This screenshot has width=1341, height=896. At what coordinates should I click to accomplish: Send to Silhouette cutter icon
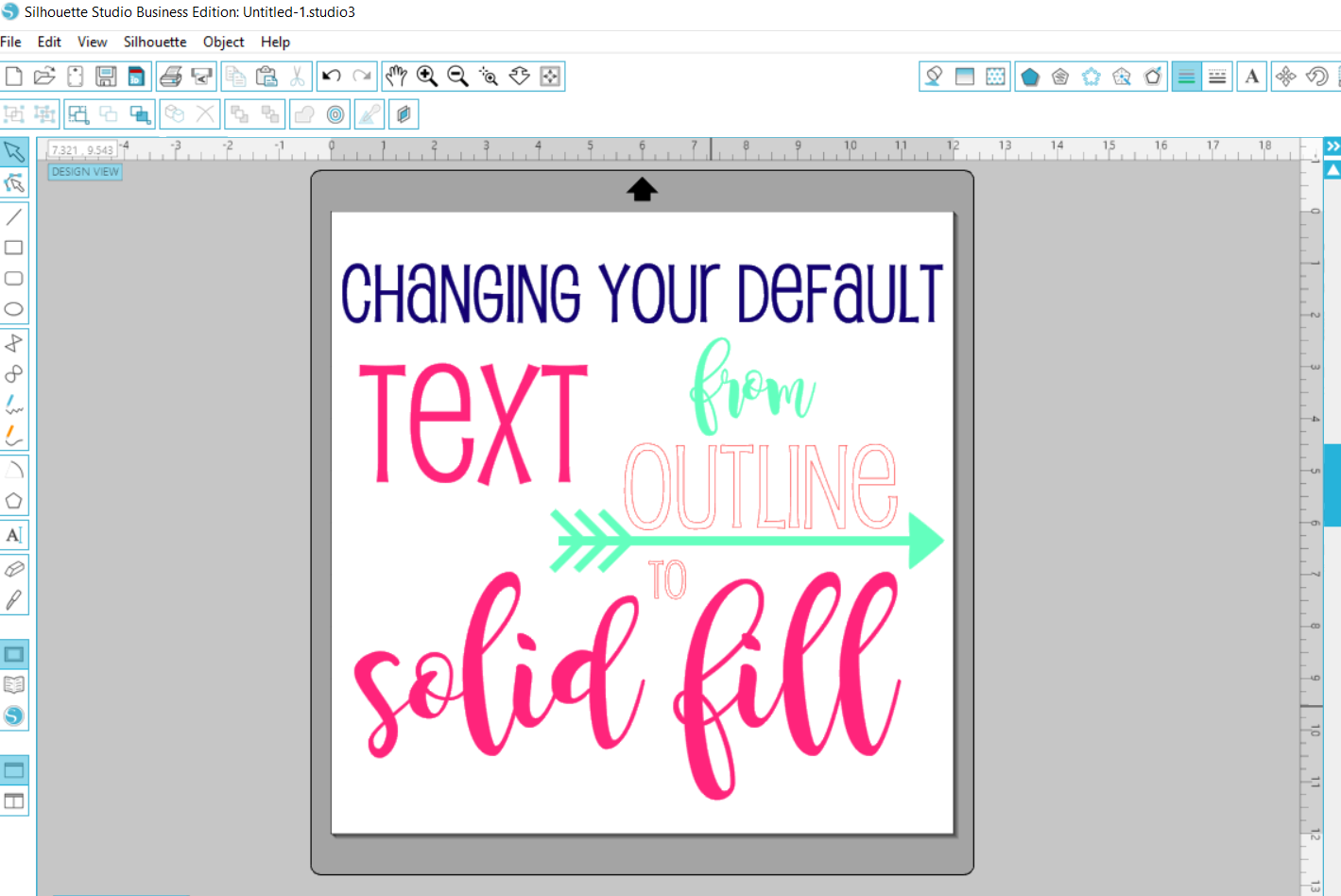click(x=202, y=77)
